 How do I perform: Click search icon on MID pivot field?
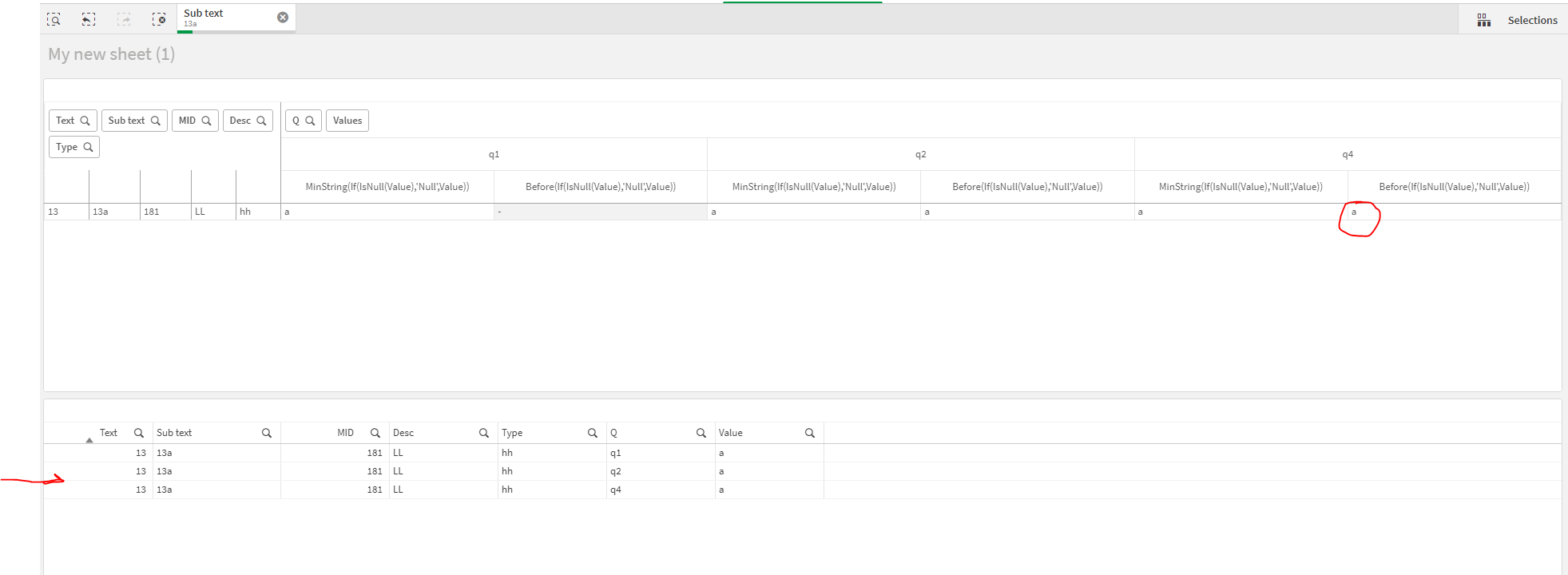206,121
